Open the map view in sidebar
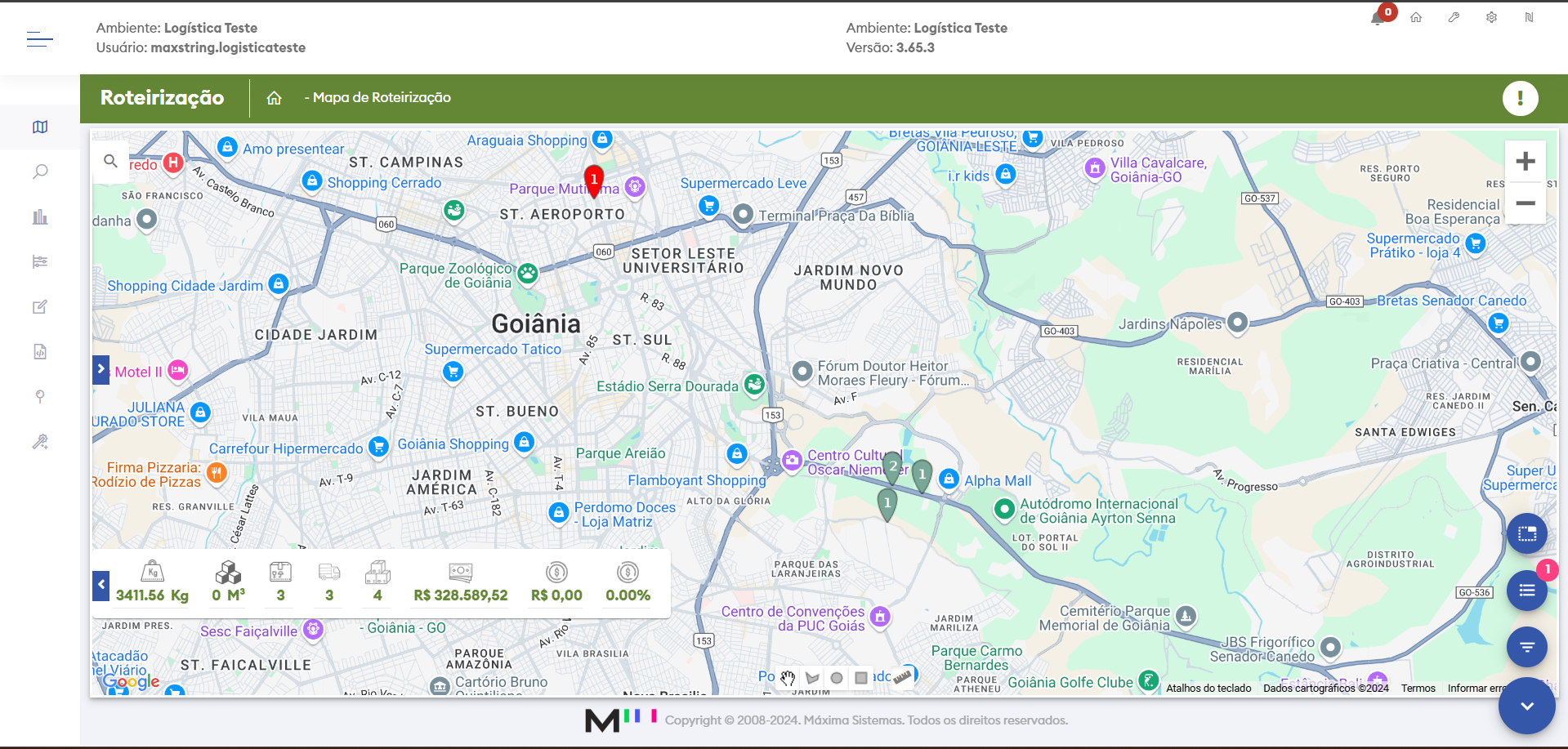 [40, 127]
